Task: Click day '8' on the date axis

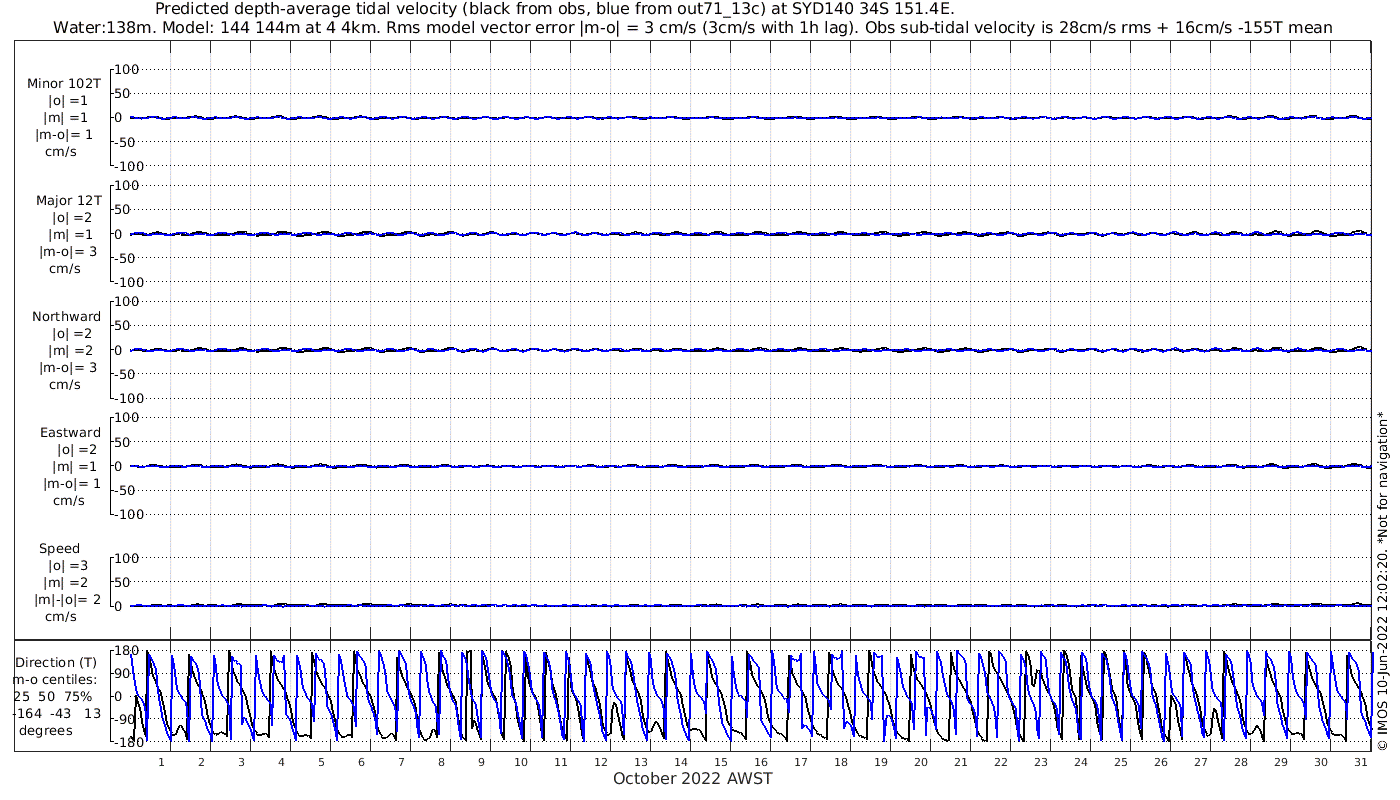Action: [x=441, y=762]
